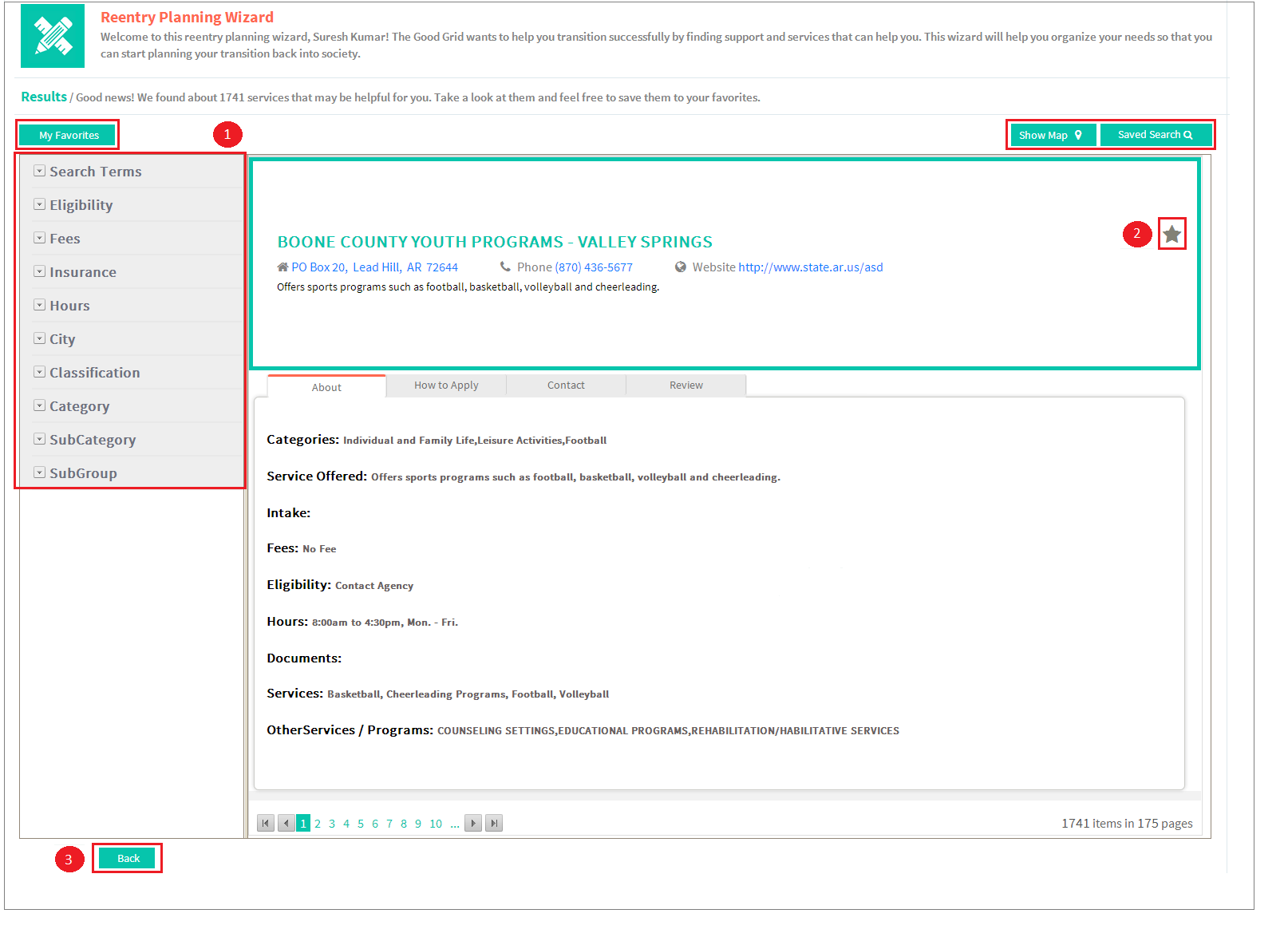Click the Results heading
This screenshot has height=937, width=1288.
tap(44, 97)
